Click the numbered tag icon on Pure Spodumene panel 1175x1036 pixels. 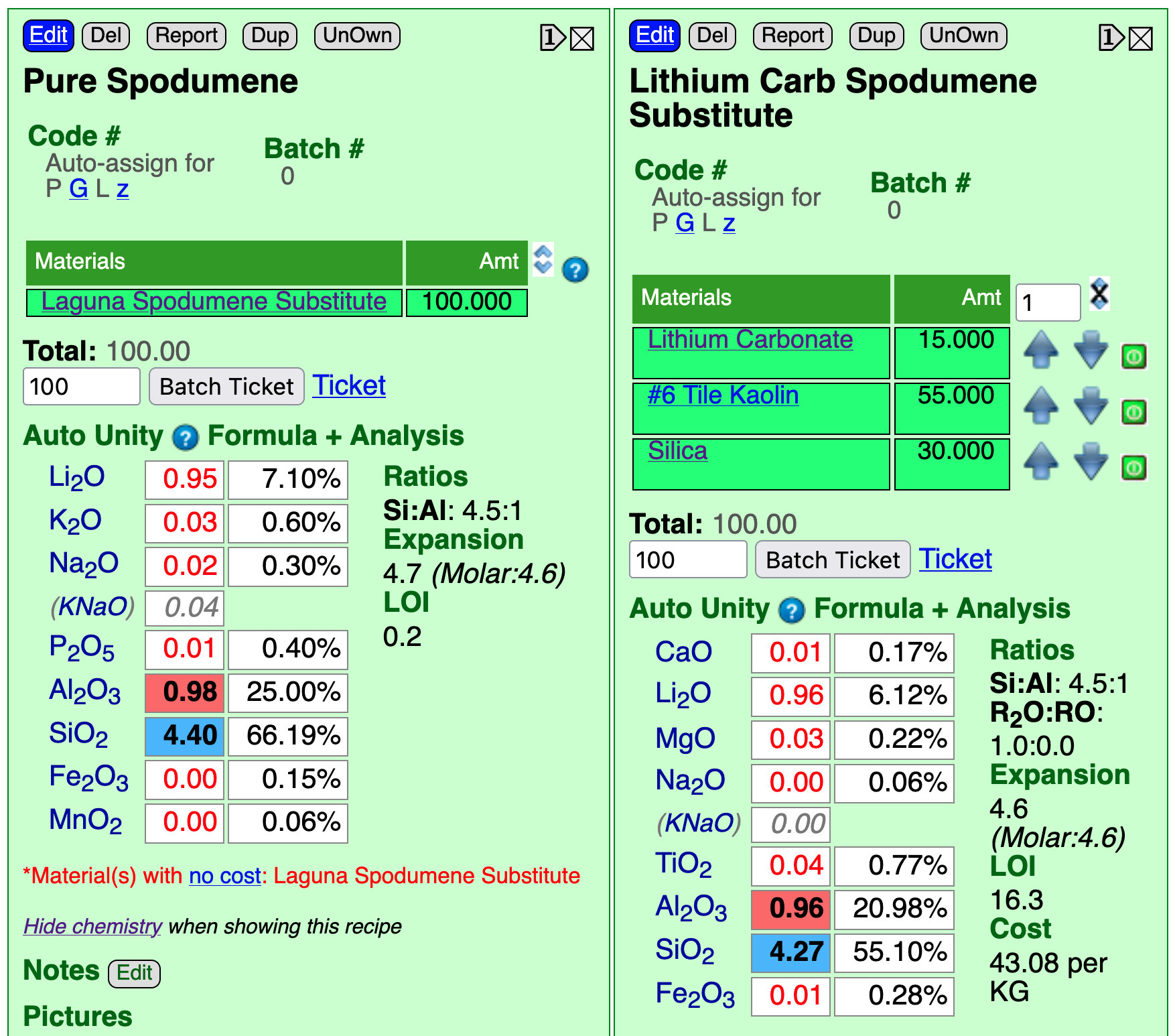coord(553,38)
